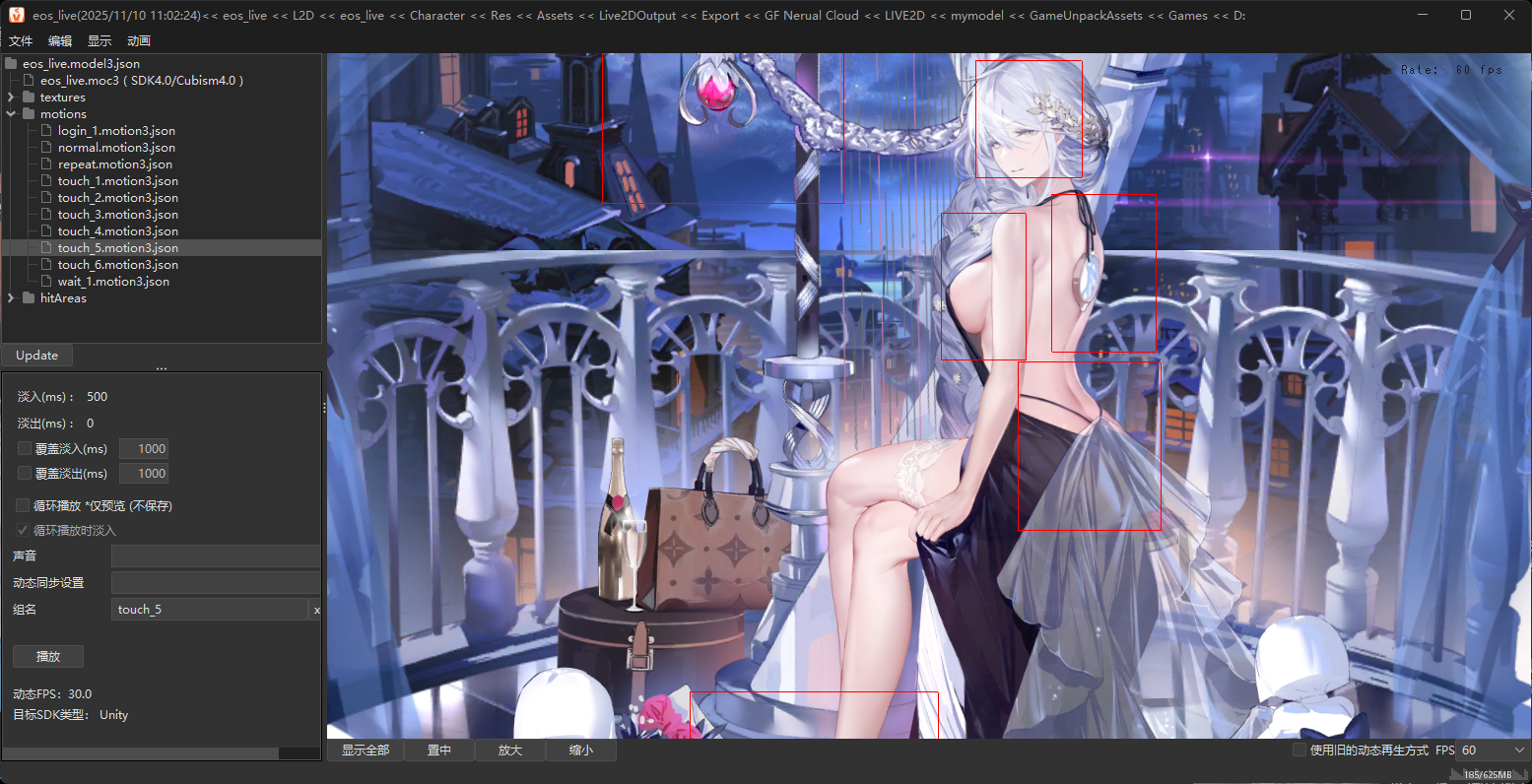1532x784 pixels.
Task: Open the 显示 menu
Action: pos(100,40)
